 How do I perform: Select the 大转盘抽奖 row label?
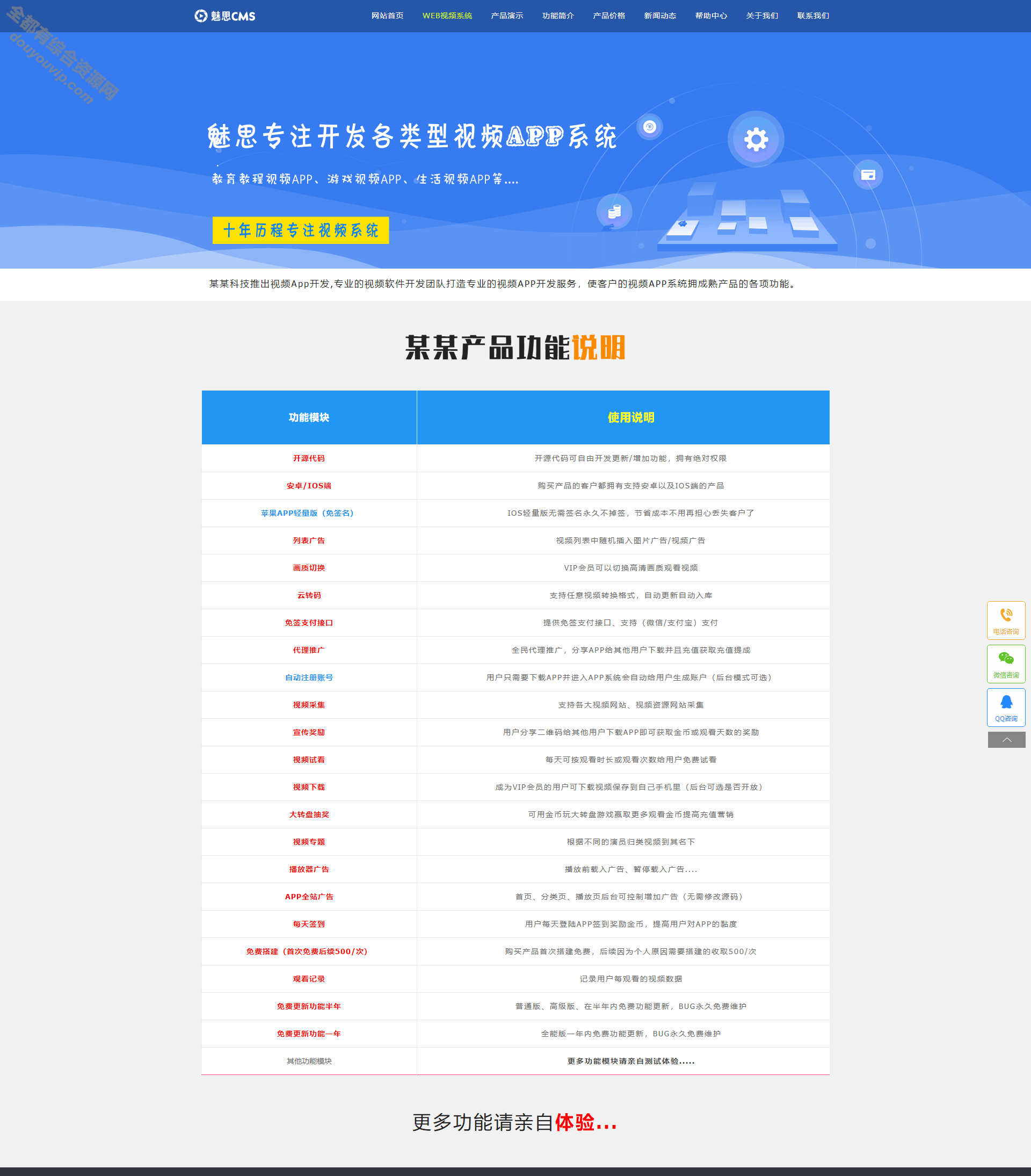pos(309,814)
